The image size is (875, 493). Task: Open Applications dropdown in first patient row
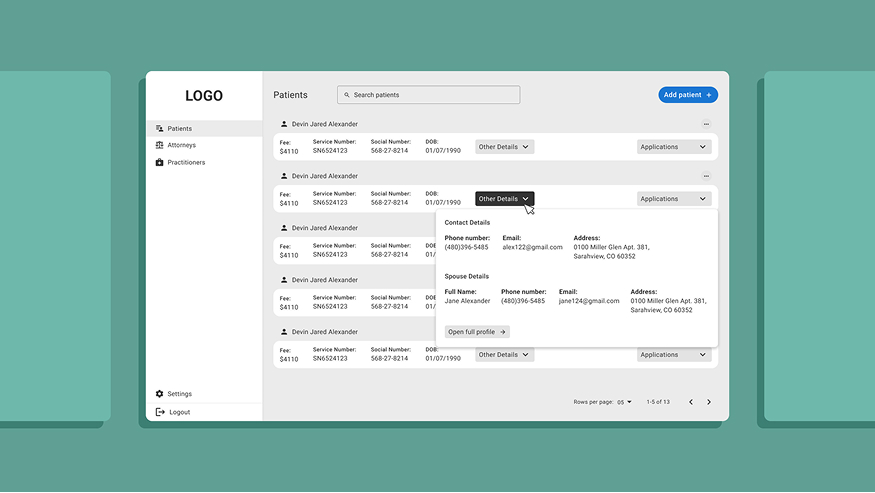(x=674, y=147)
